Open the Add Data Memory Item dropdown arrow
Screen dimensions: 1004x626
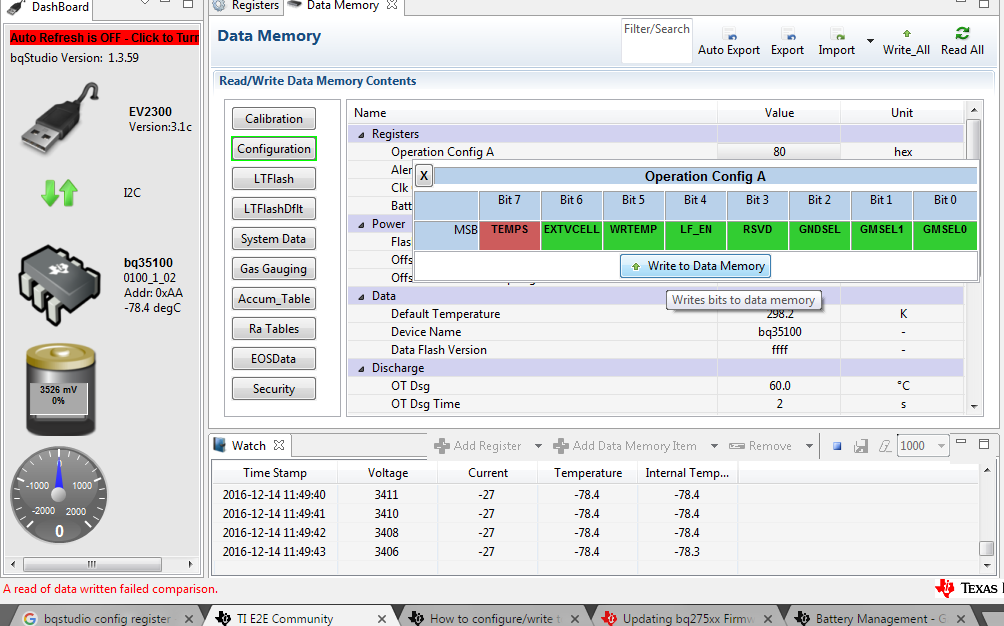point(715,446)
